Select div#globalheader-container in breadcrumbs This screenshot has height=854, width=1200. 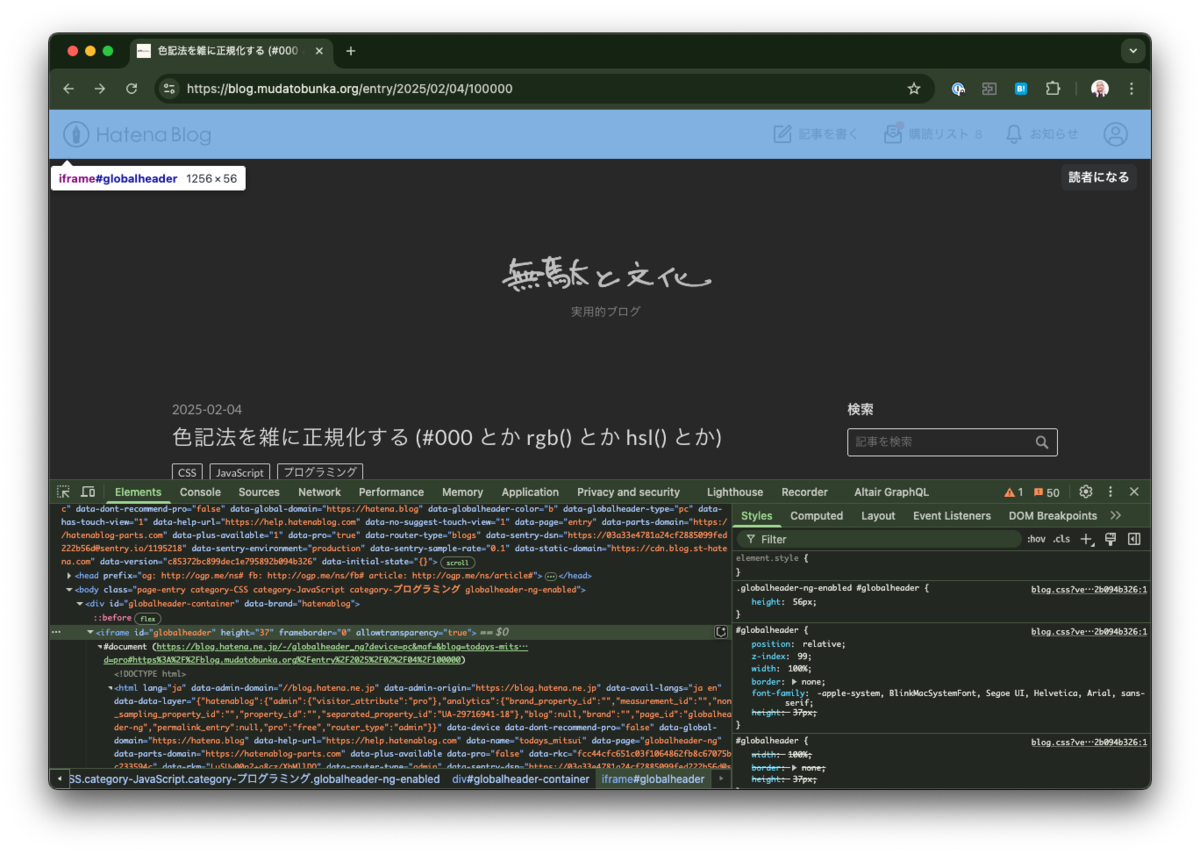(x=521, y=779)
